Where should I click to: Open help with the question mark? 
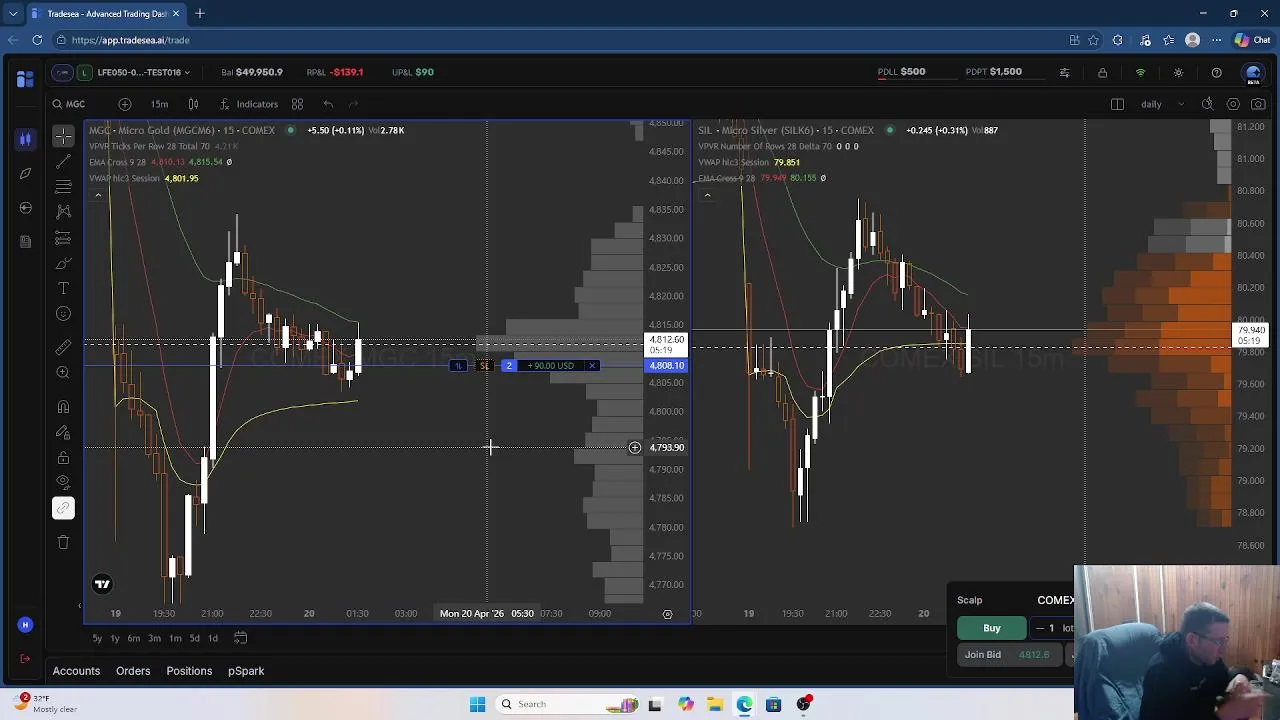tap(1216, 72)
